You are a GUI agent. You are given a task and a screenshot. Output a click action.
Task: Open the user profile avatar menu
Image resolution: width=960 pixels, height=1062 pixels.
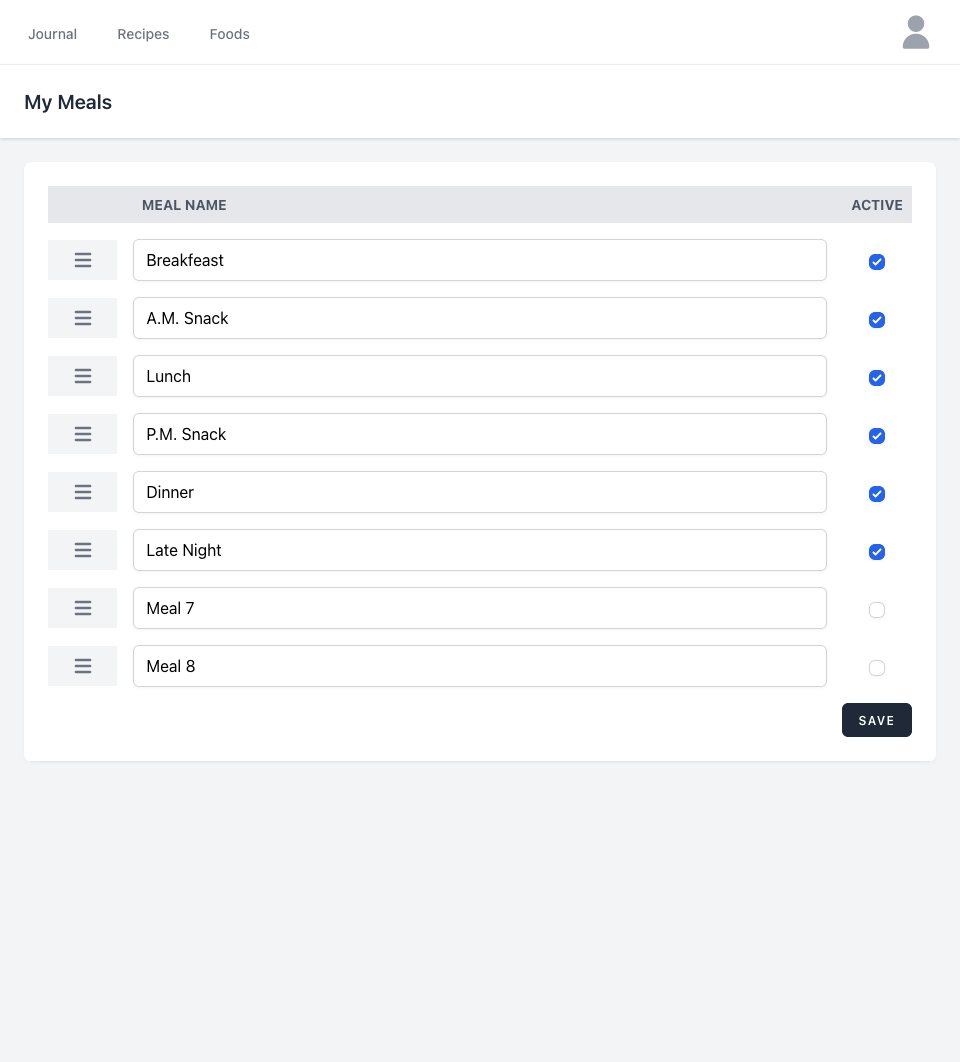[x=915, y=32]
